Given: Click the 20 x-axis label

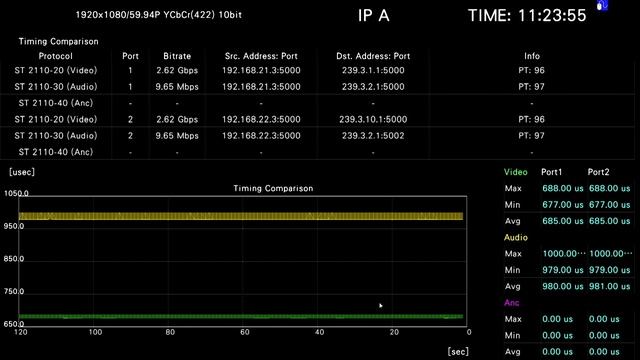Looking at the screenshot, I should pos(394,332).
